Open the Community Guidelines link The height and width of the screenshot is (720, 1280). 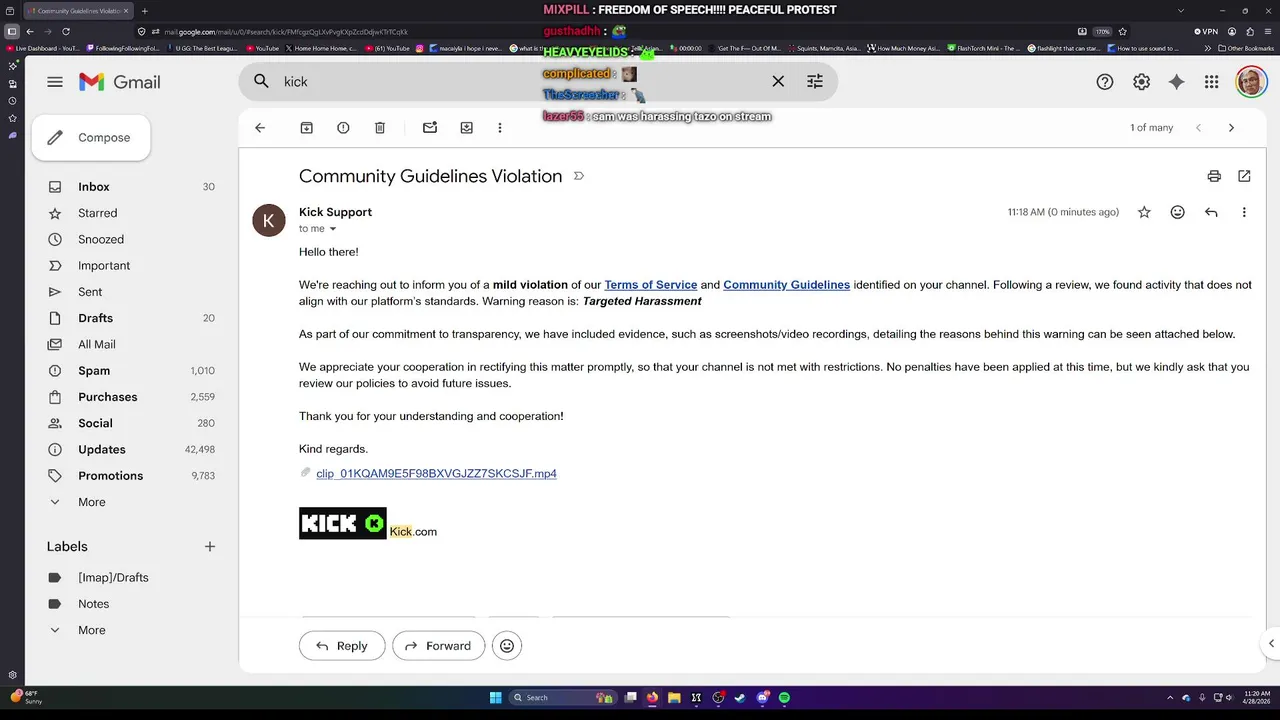point(786,285)
